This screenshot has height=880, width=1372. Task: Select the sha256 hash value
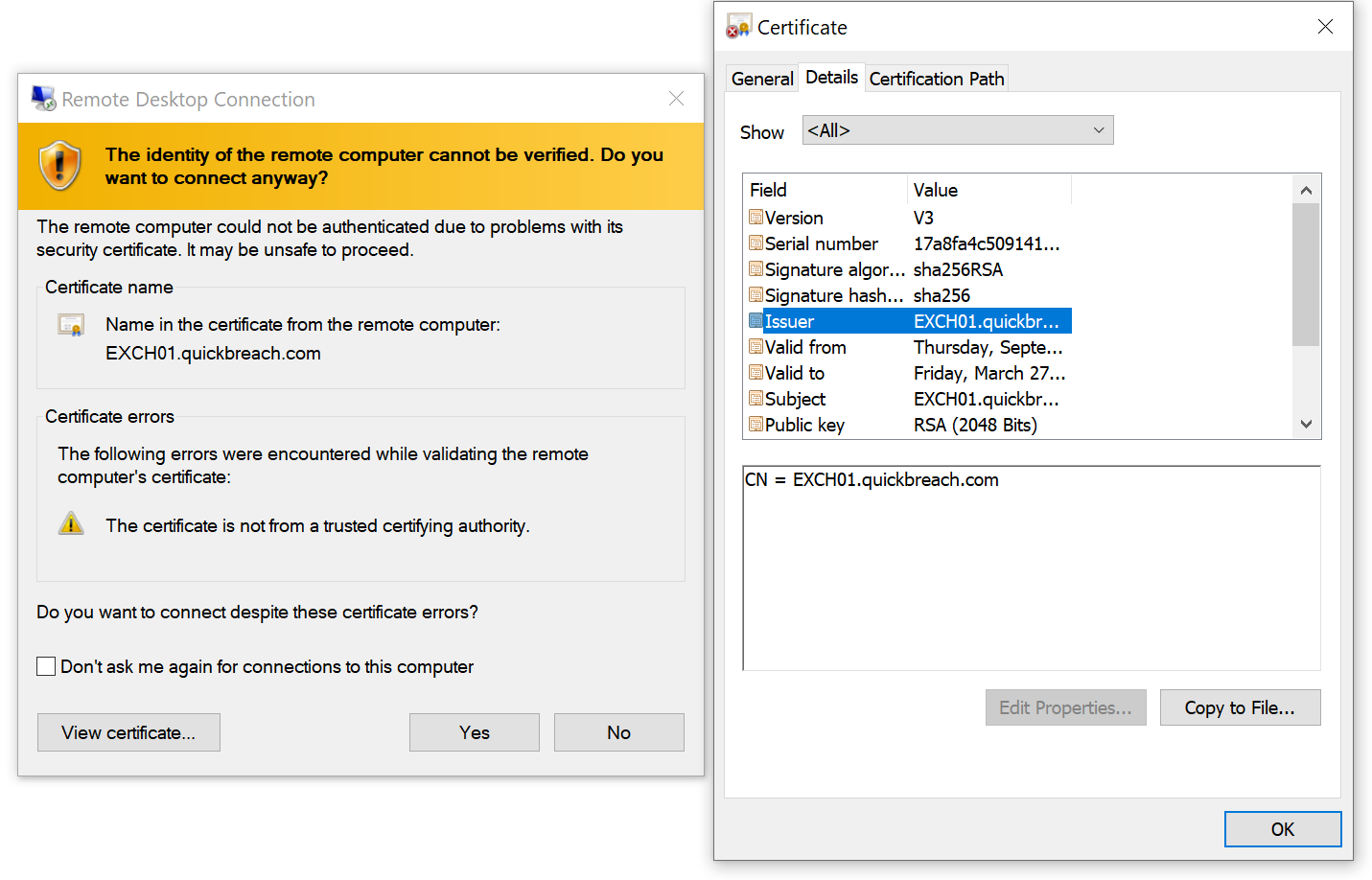tap(942, 295)
